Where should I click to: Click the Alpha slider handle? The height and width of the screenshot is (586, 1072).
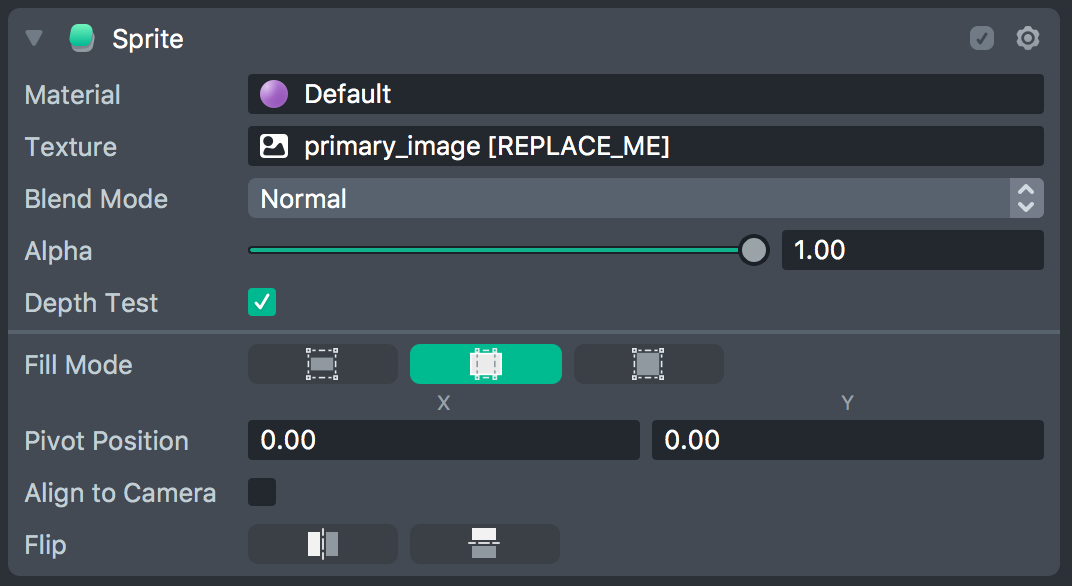click(753, 250)
